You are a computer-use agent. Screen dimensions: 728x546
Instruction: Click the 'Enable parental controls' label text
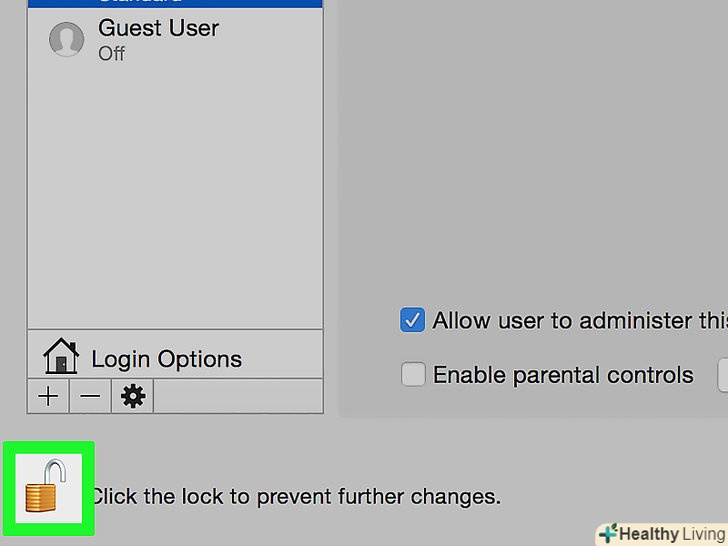coord(562,376)
